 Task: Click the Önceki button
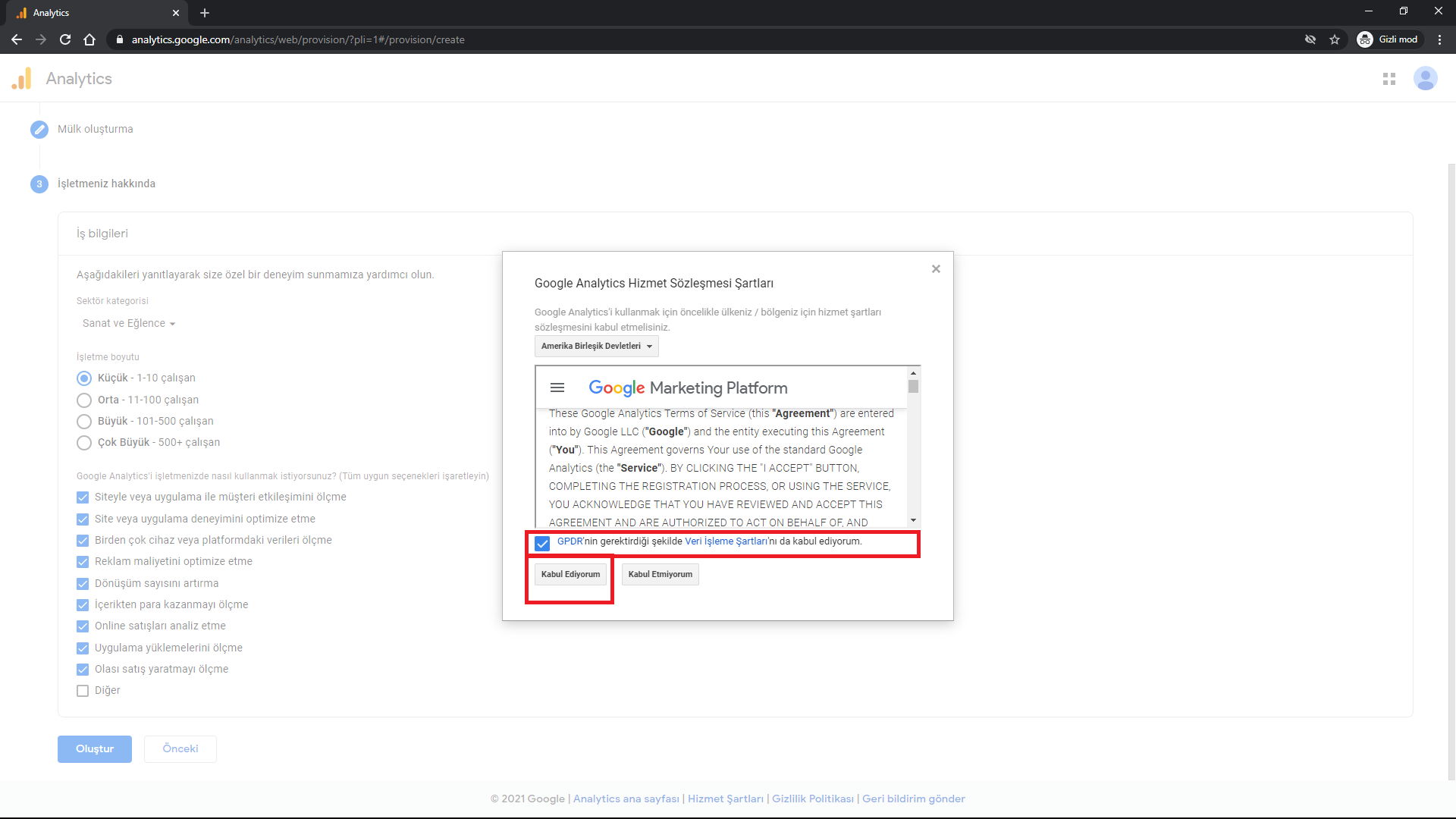(x=180, y=749)
